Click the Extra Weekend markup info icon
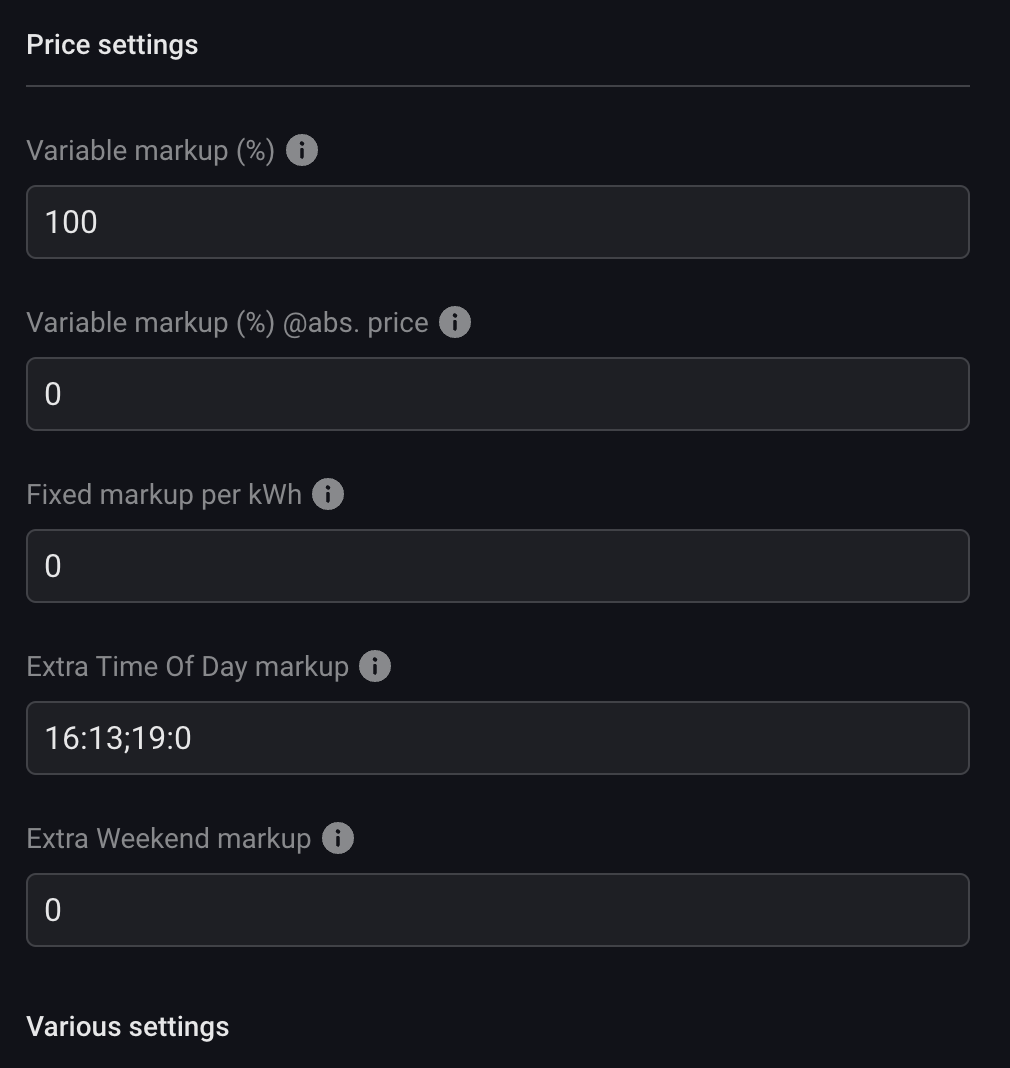This screenshot has width=1010, height=1068. (x=338, y=838)
